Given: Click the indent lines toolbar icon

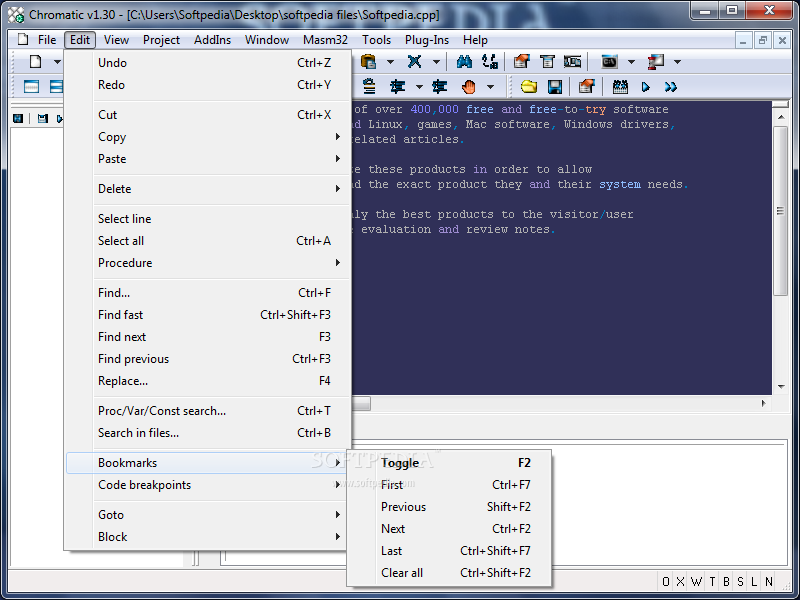Looking at the screenshot, I should [x=397, y=87].
